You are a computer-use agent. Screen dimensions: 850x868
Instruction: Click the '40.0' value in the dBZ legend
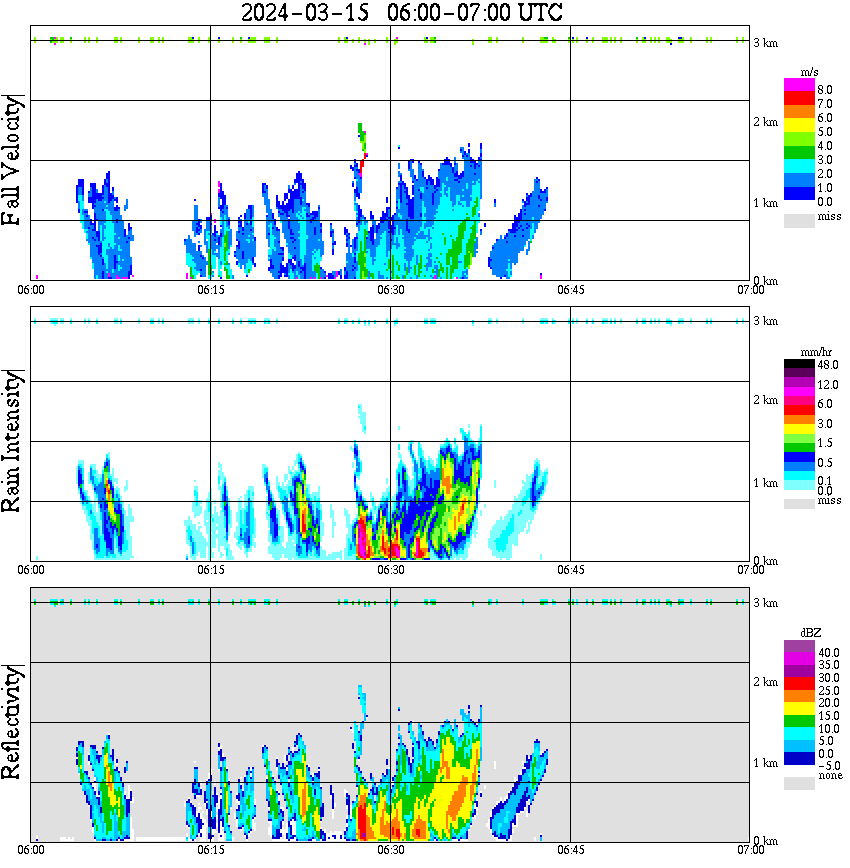pos(829,653)
